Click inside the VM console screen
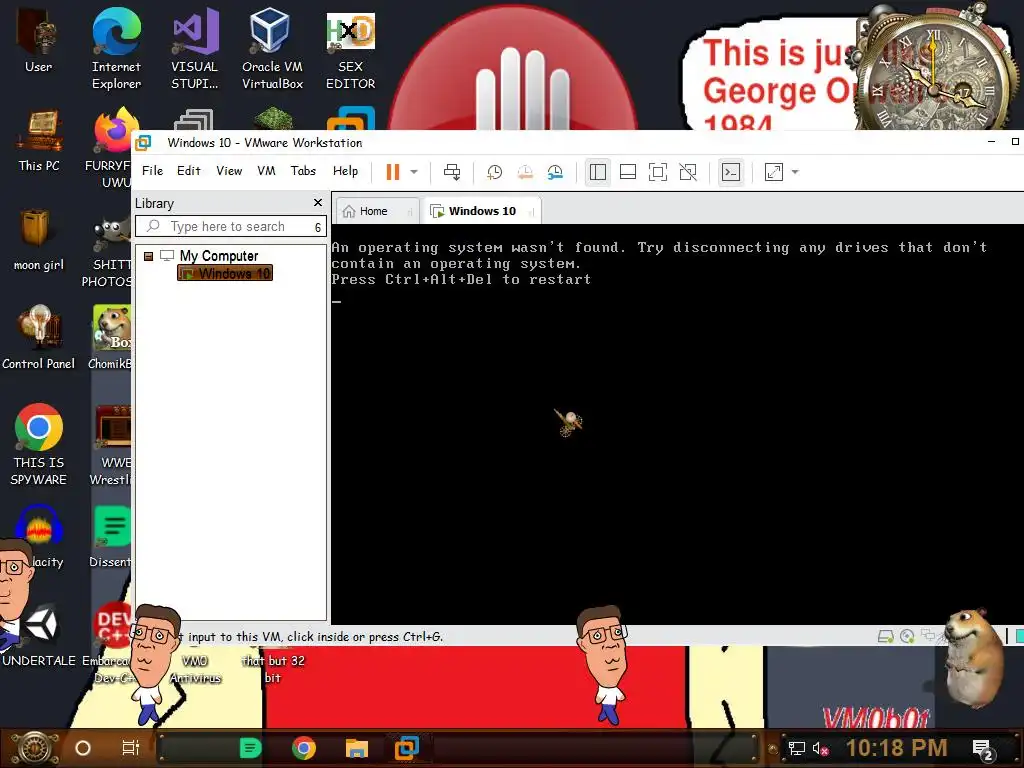 tap(677, 424)
